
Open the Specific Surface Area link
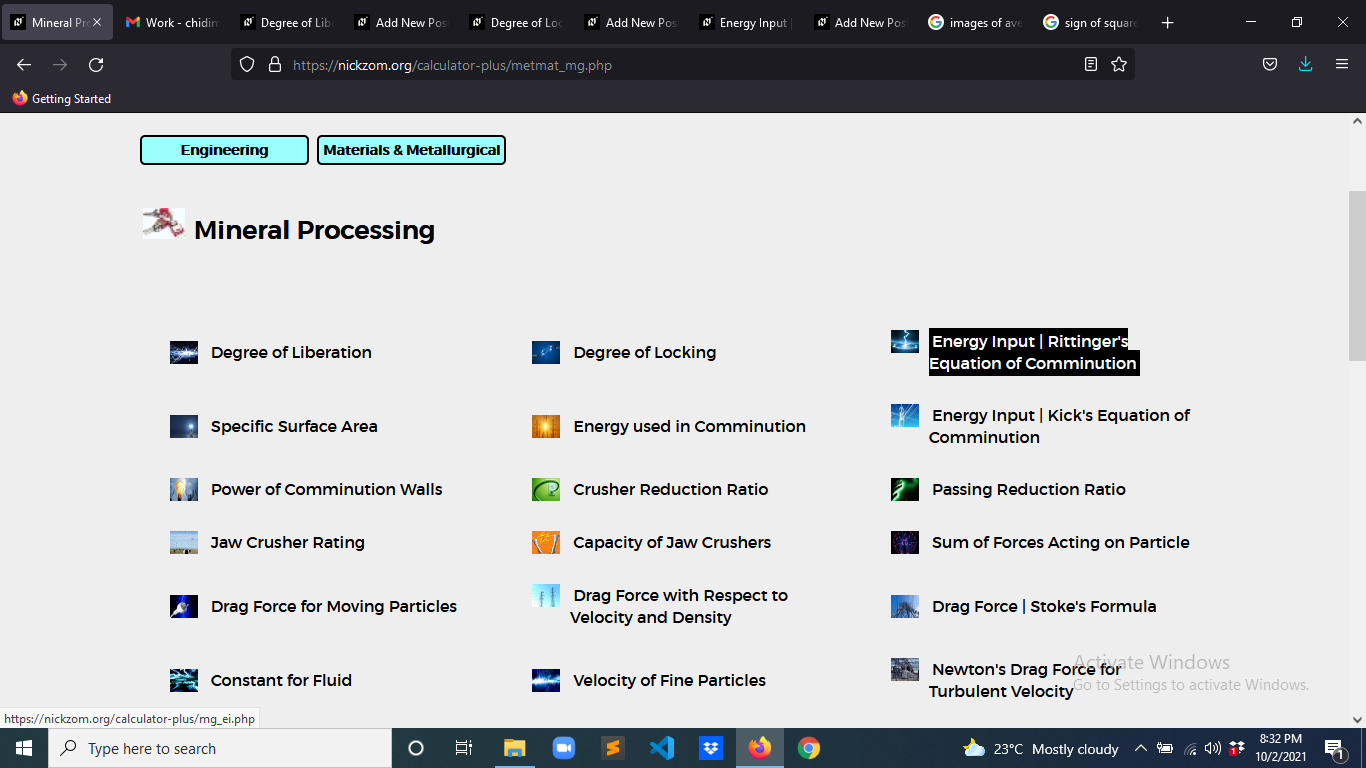294,426
